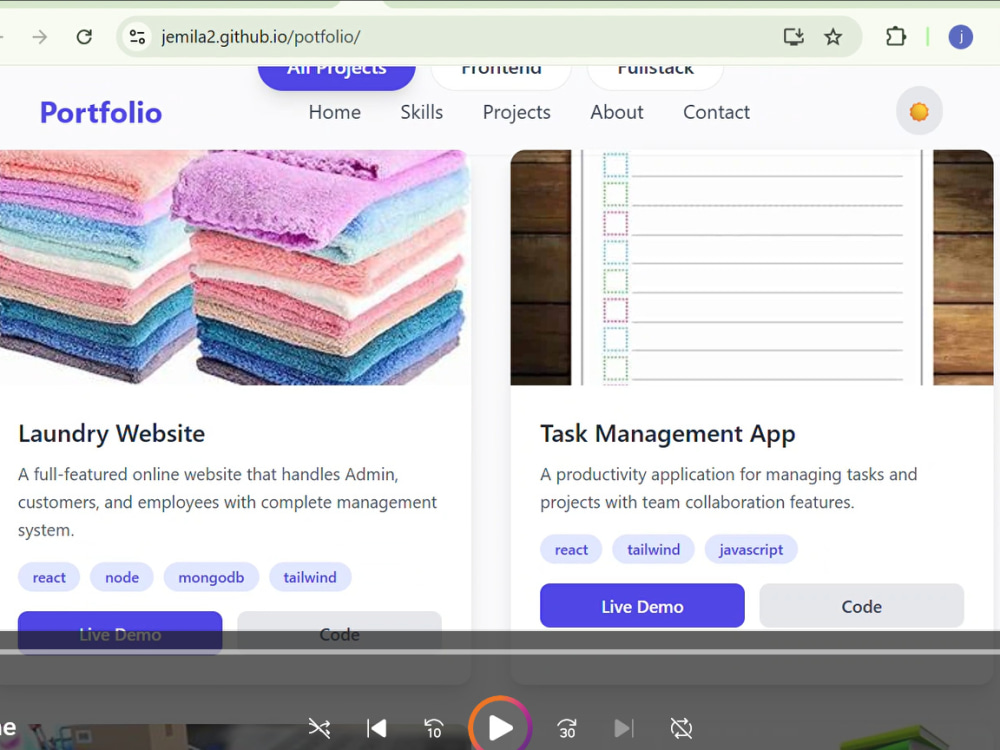Click react tag under Laundry Website
The image size is (1000, 750).
[49, 577]
